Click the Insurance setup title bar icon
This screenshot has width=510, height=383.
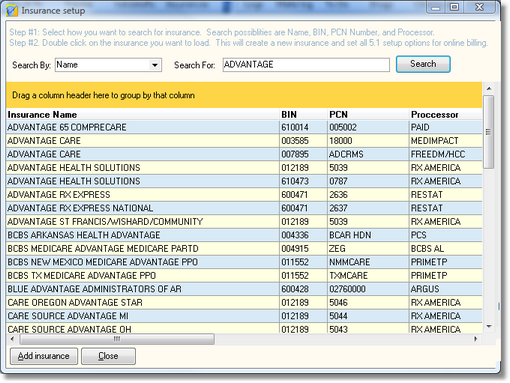12,11
